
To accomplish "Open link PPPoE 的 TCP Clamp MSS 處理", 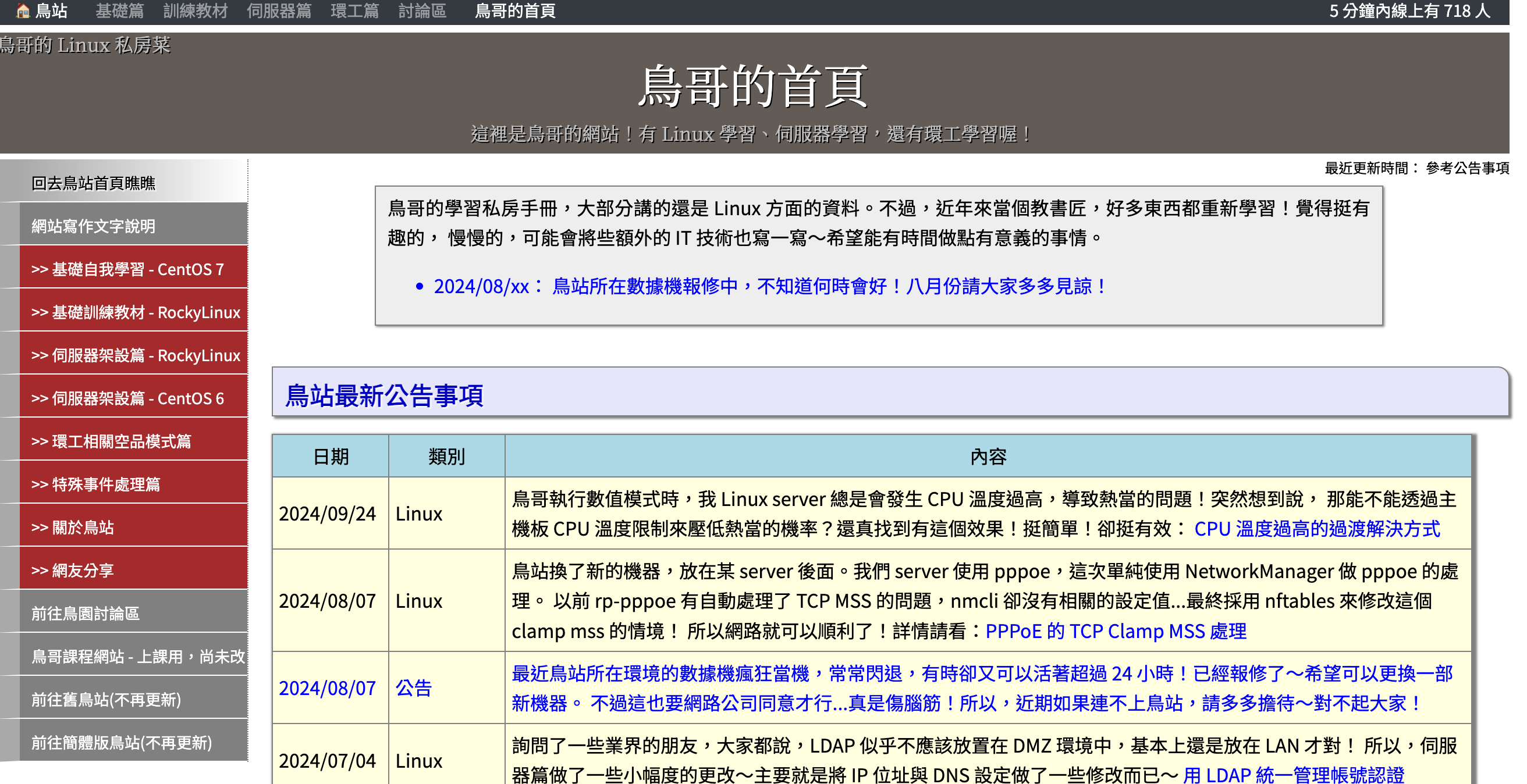I will click(1115, 631).
